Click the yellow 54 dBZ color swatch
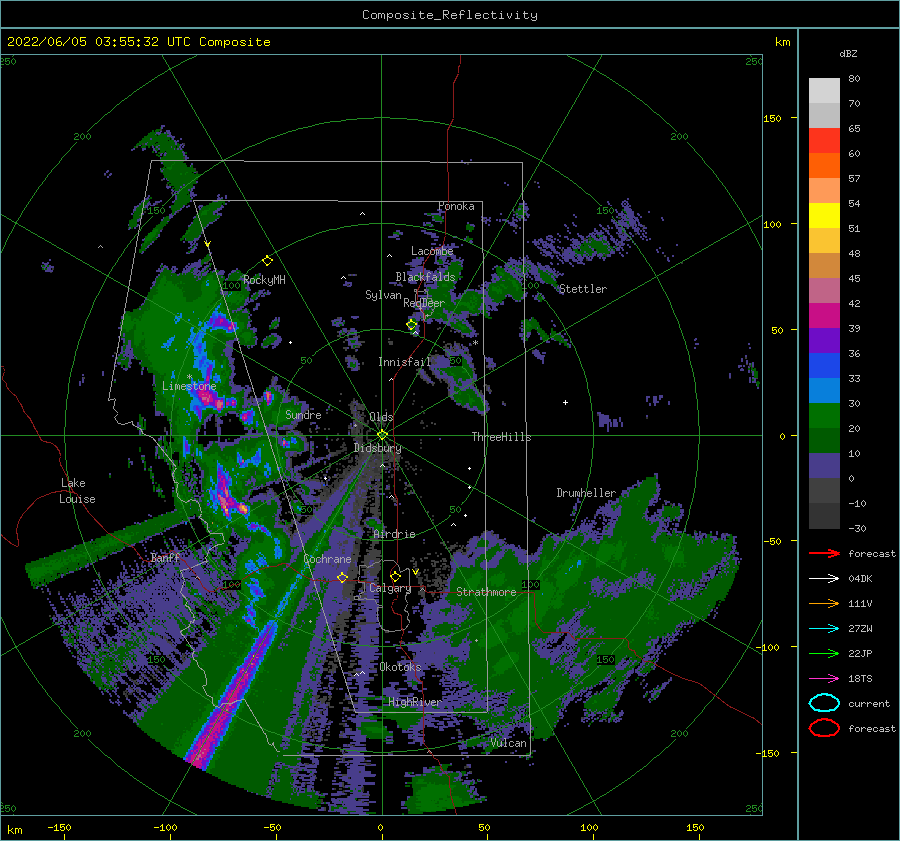The width and height of the screenshot is (900, 841). [824, 216]
